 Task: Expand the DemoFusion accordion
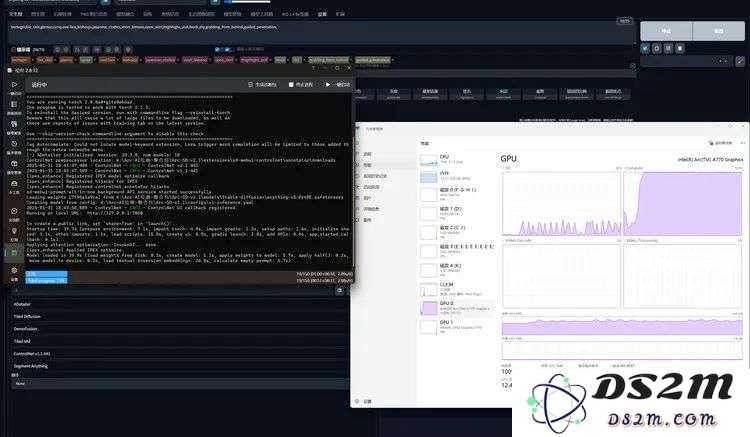pyautogui.click(x=179, y=329)
